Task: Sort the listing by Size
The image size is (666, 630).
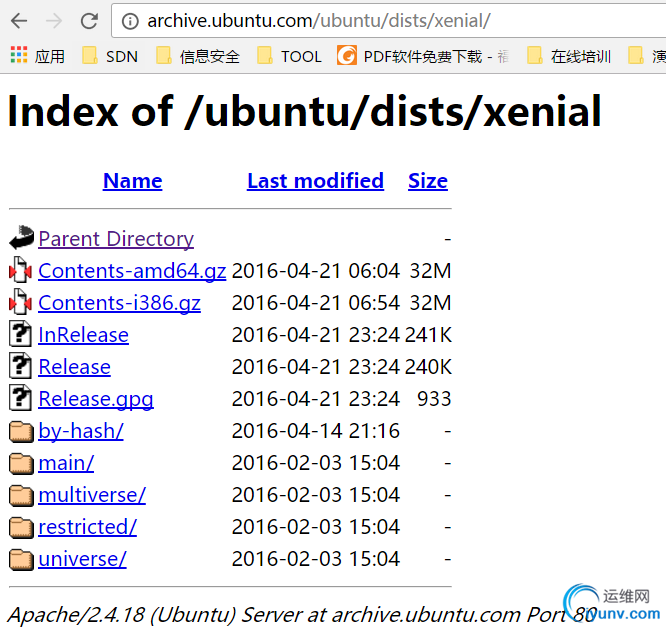Action: [428, 181]
